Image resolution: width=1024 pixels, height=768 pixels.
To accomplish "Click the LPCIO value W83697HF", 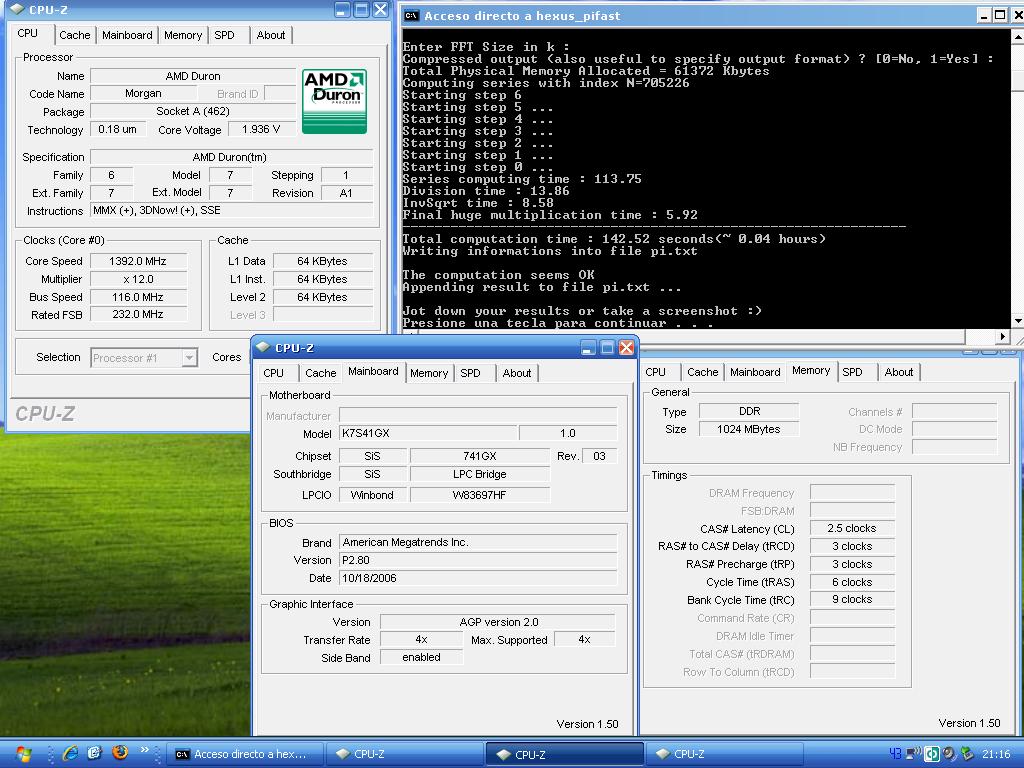I will (480, 495).
